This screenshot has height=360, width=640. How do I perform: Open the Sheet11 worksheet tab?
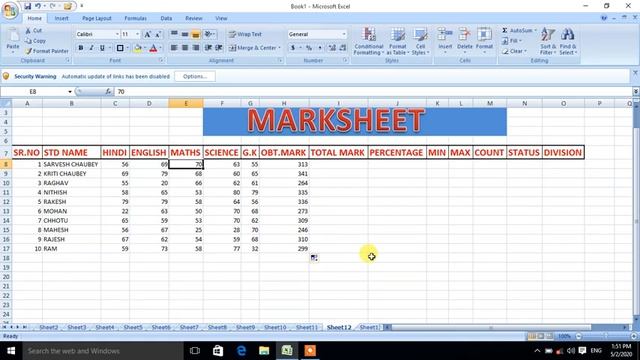click(307, 327)
